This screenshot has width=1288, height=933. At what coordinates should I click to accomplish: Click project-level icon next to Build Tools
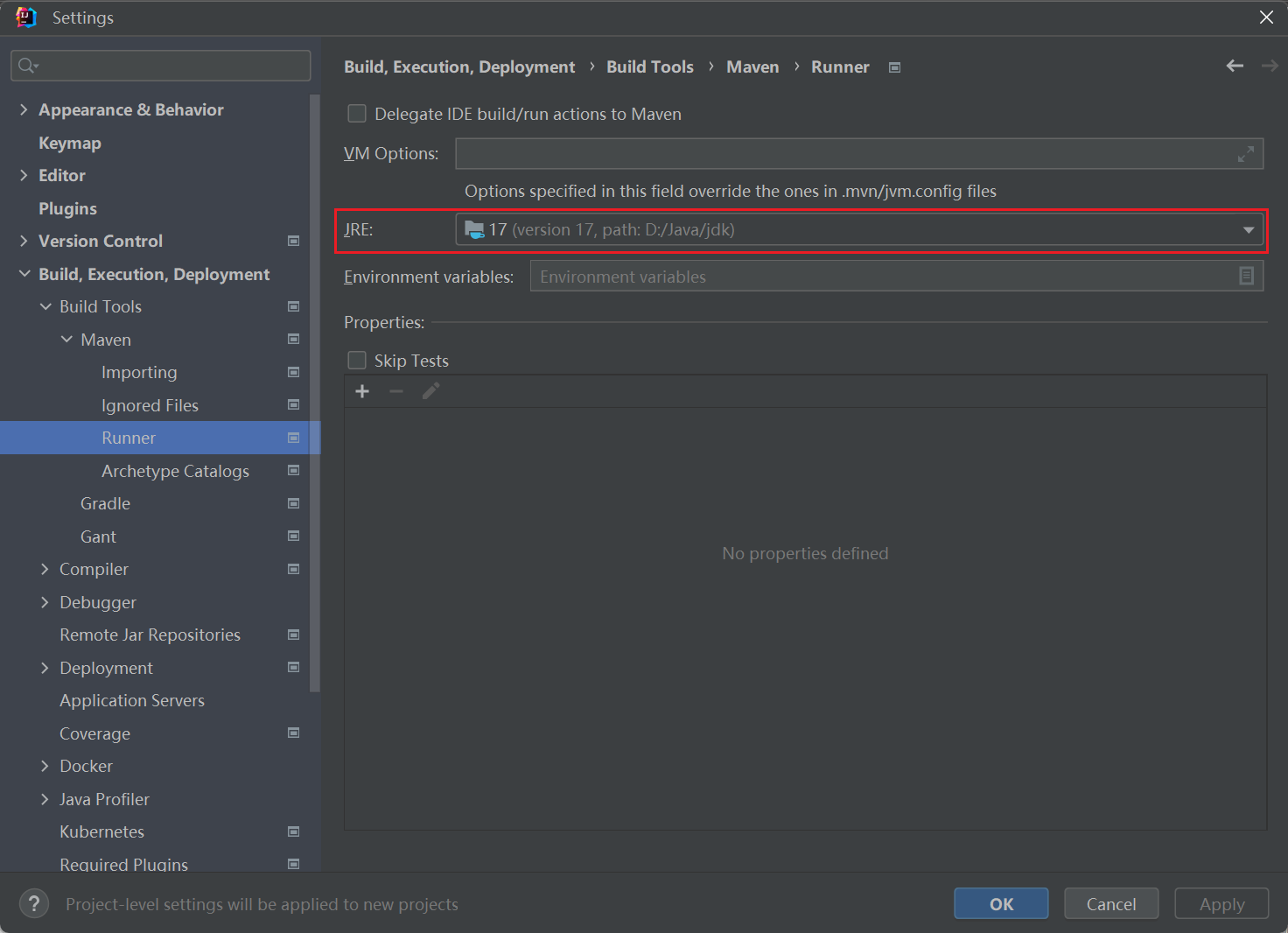tap(294, 306)
